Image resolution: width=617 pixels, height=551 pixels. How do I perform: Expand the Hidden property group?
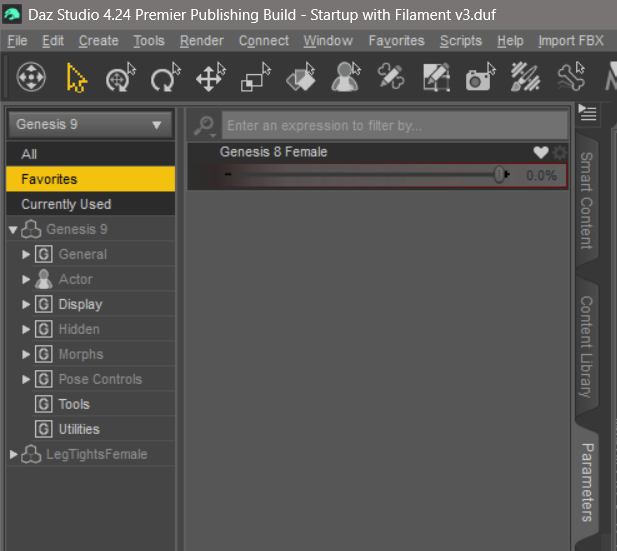click(x=26, y=329)
